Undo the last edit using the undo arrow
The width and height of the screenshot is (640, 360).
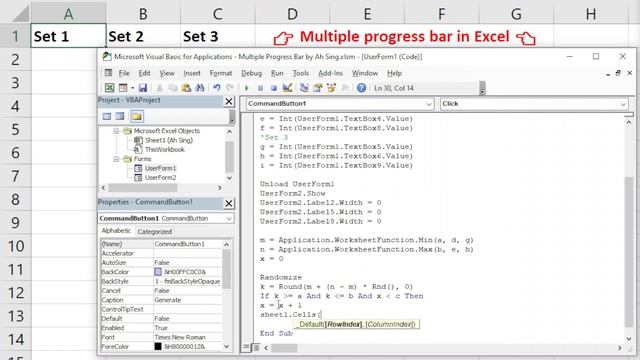point(217,88)
